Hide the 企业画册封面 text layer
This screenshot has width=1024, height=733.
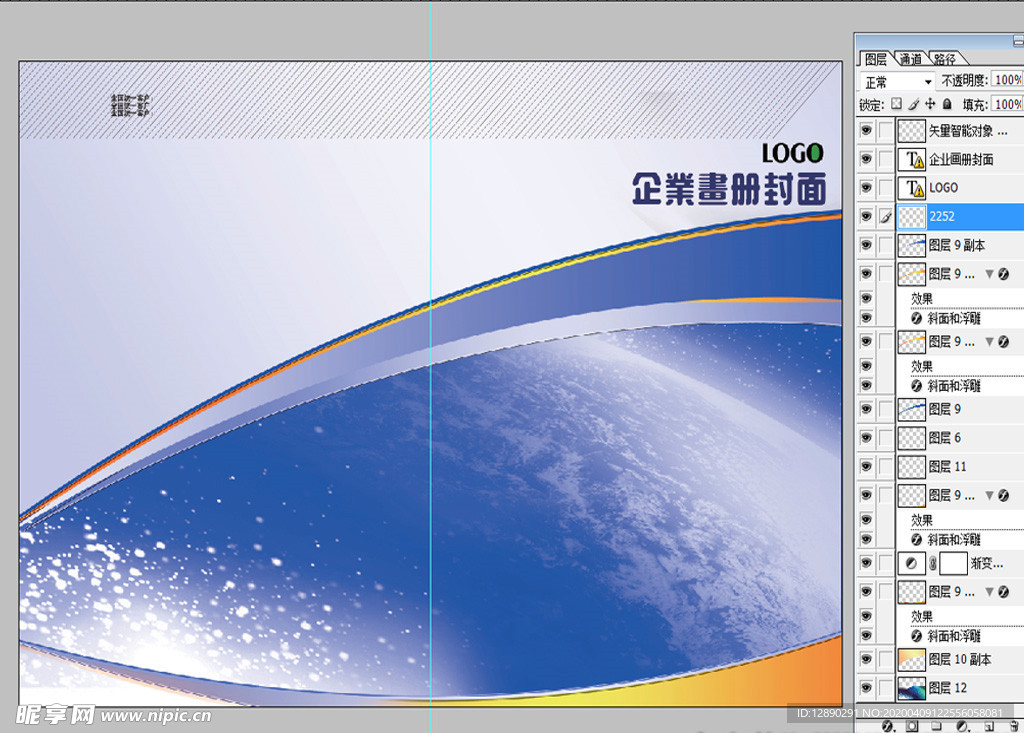(x=866, y=159)
